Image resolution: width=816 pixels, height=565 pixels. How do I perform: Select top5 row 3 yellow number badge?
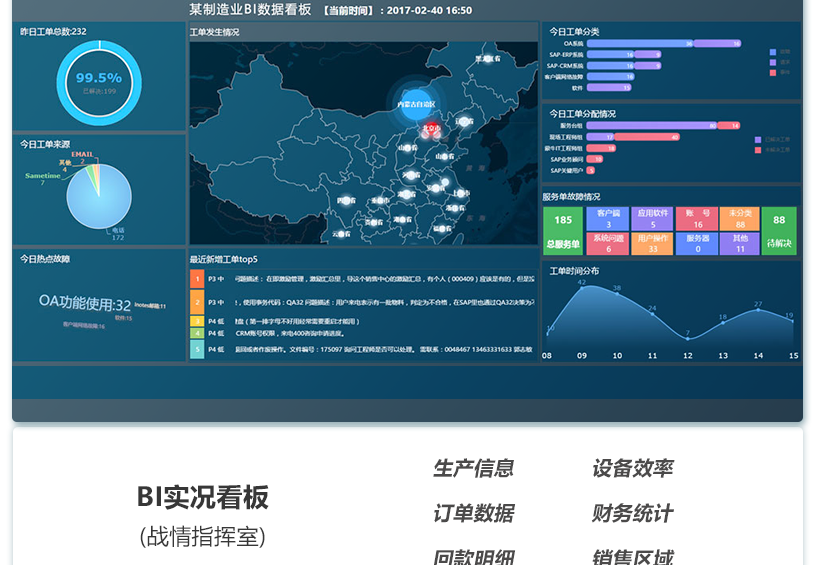(197, 322)
